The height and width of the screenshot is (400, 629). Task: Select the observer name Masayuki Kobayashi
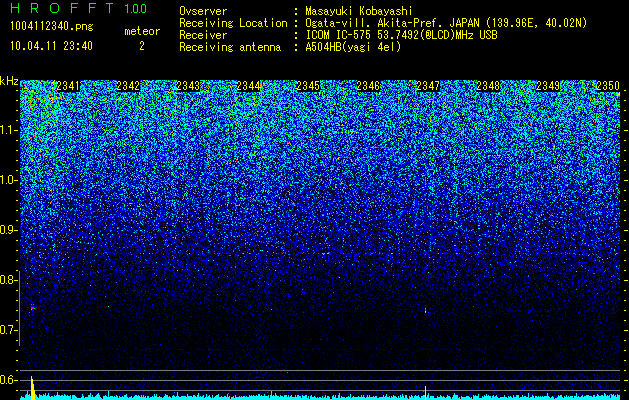(x=359, y=11)
